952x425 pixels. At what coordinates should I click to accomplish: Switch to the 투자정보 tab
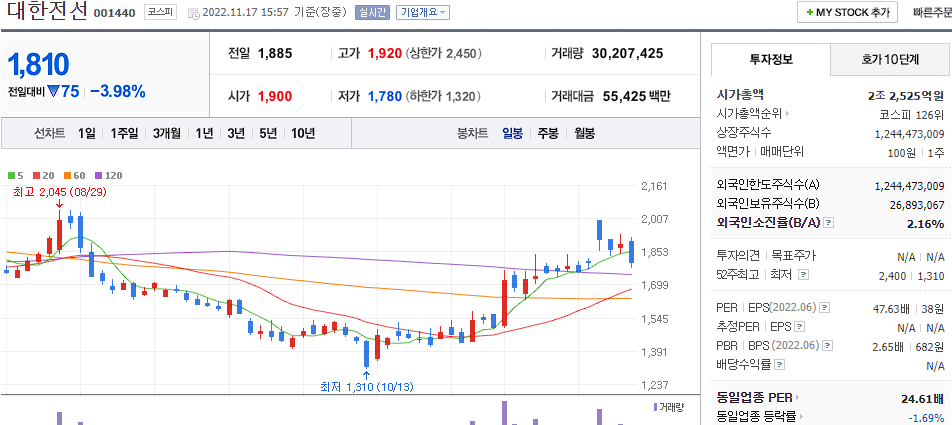[770, 60]
